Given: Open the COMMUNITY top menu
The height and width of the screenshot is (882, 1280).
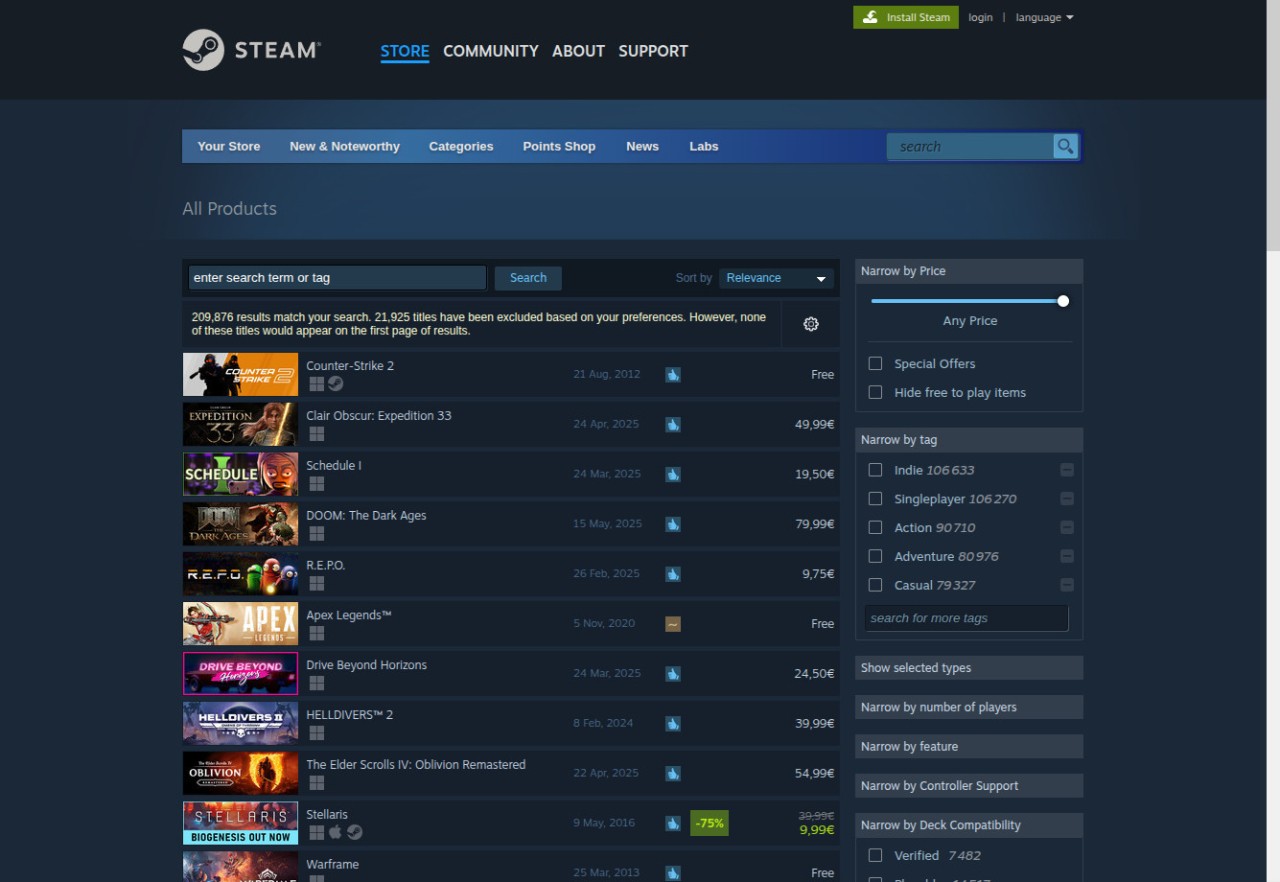Looking at the screenshot, I should [x=491, y=51].
